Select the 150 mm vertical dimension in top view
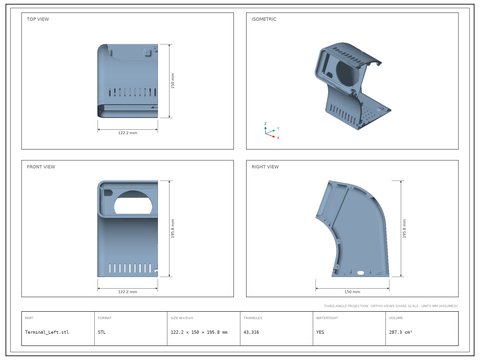The image size is (480, 360). pyautogui.click(x=173, y=81)
